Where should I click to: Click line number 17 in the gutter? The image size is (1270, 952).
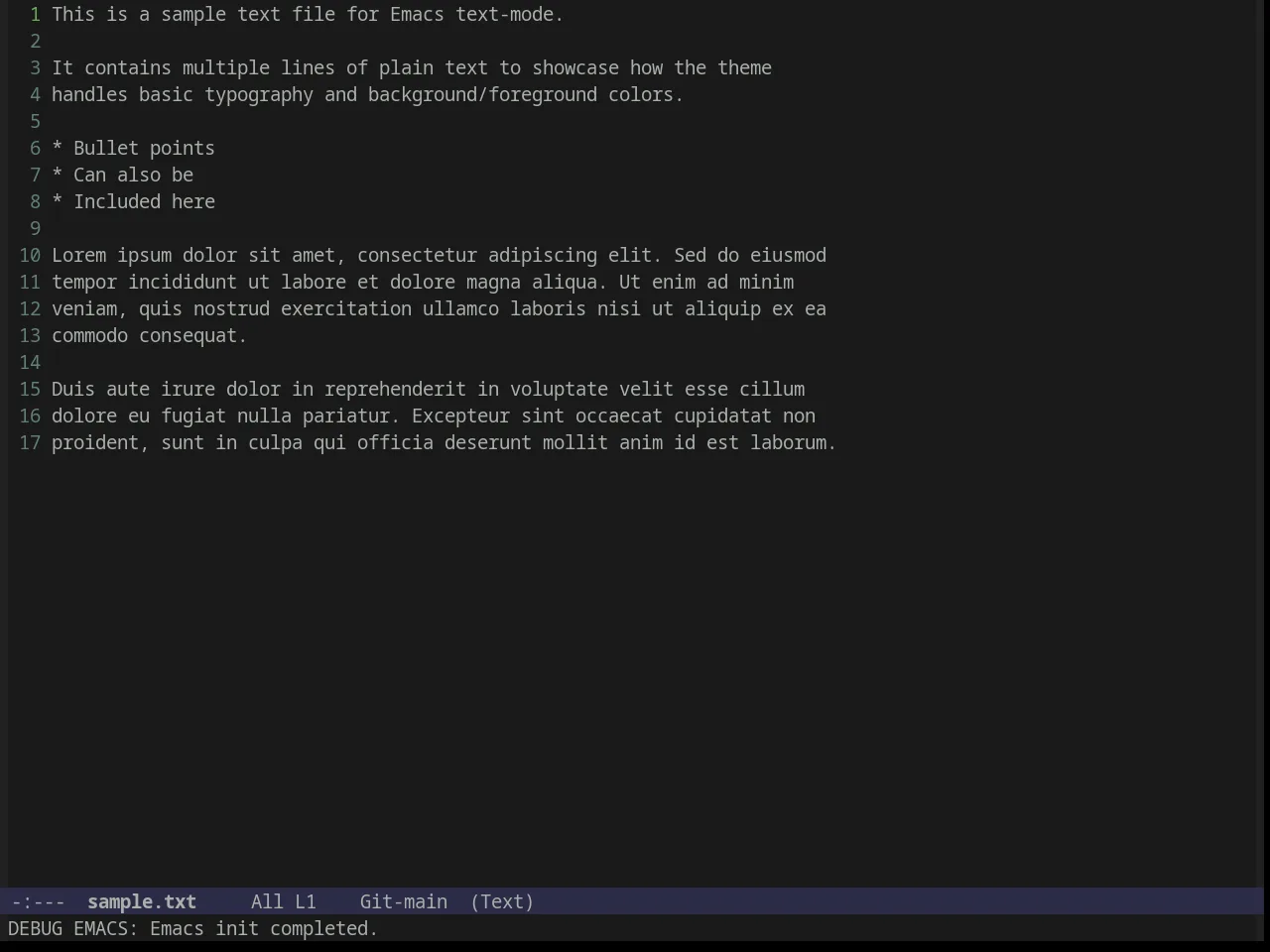30,442
